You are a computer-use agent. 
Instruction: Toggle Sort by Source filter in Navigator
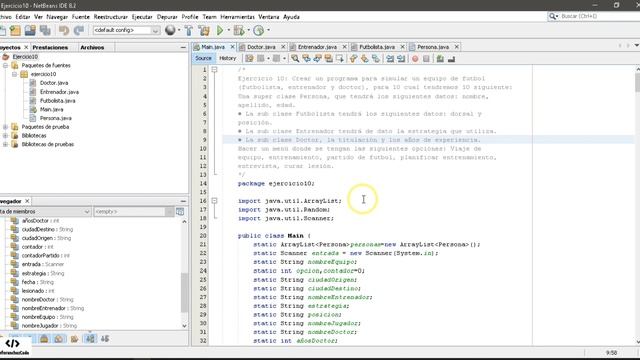click(x=105, y=339)
